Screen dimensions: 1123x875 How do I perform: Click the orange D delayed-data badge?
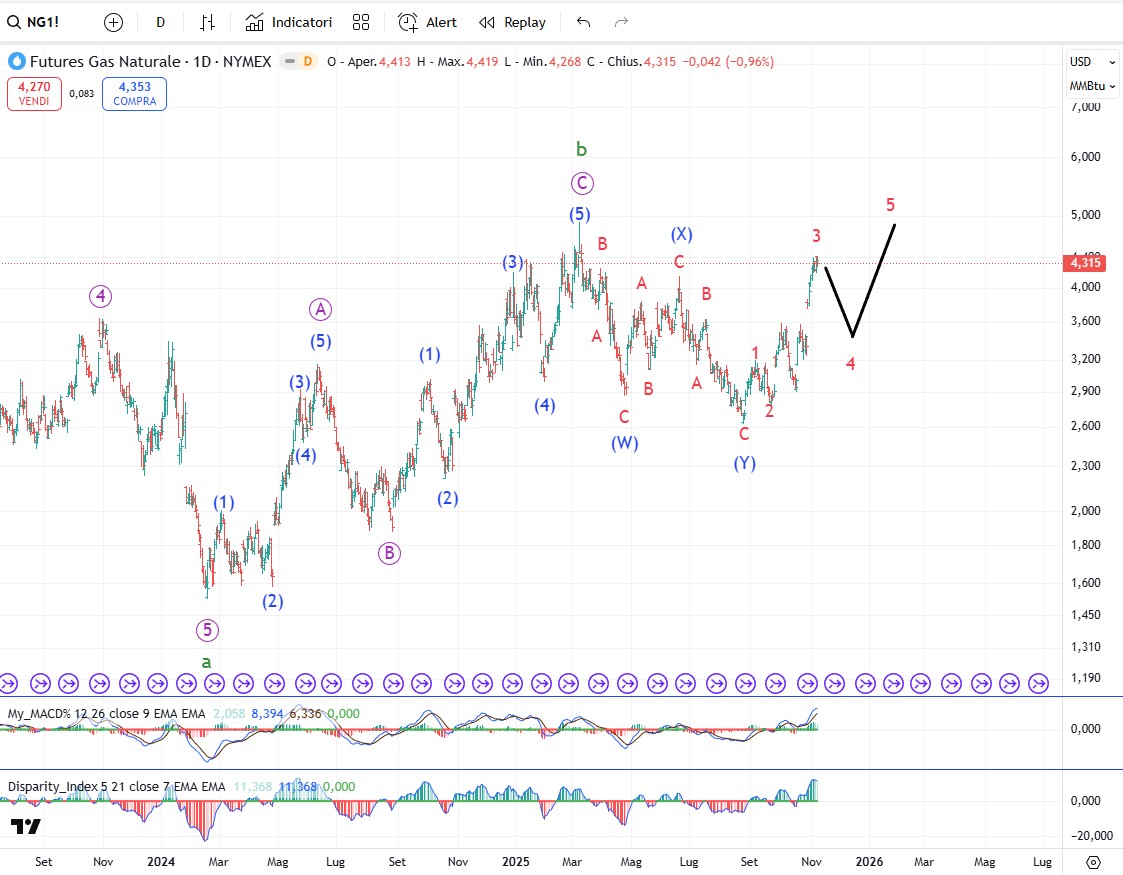pos(307,61)
